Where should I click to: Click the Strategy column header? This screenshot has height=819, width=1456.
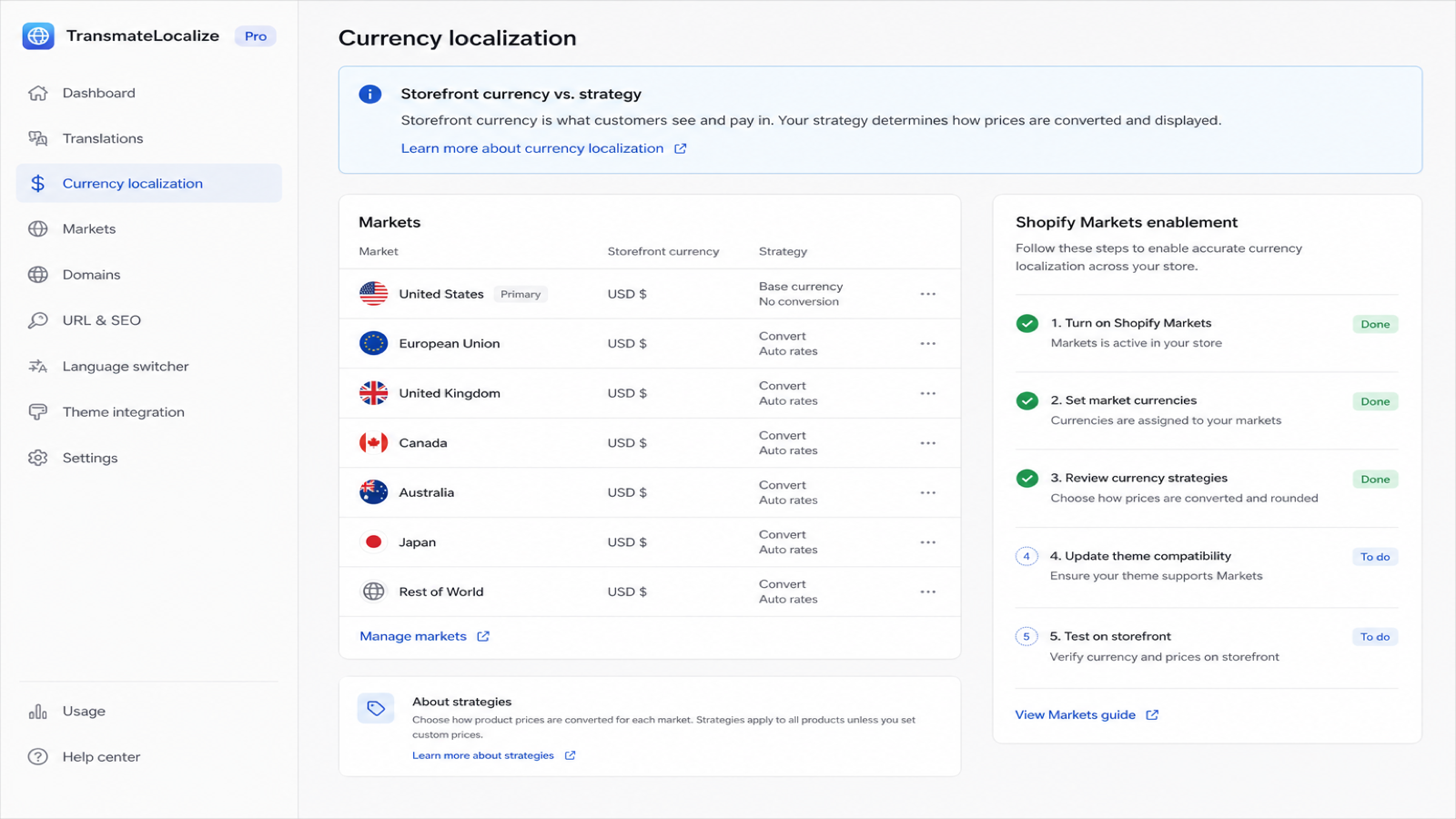(x=783, y=251)
